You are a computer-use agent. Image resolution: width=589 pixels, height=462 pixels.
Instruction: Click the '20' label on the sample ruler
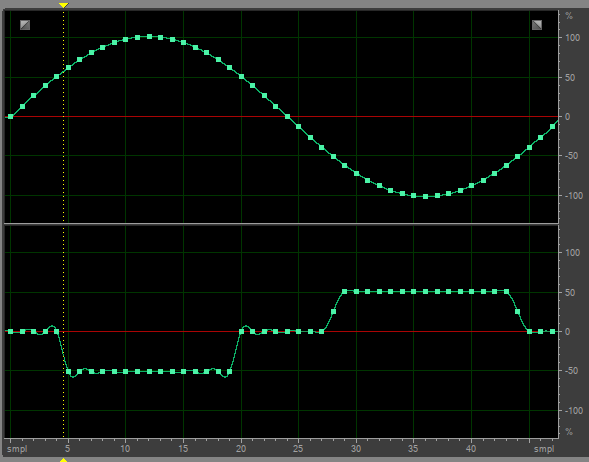(x=241, y=448)
